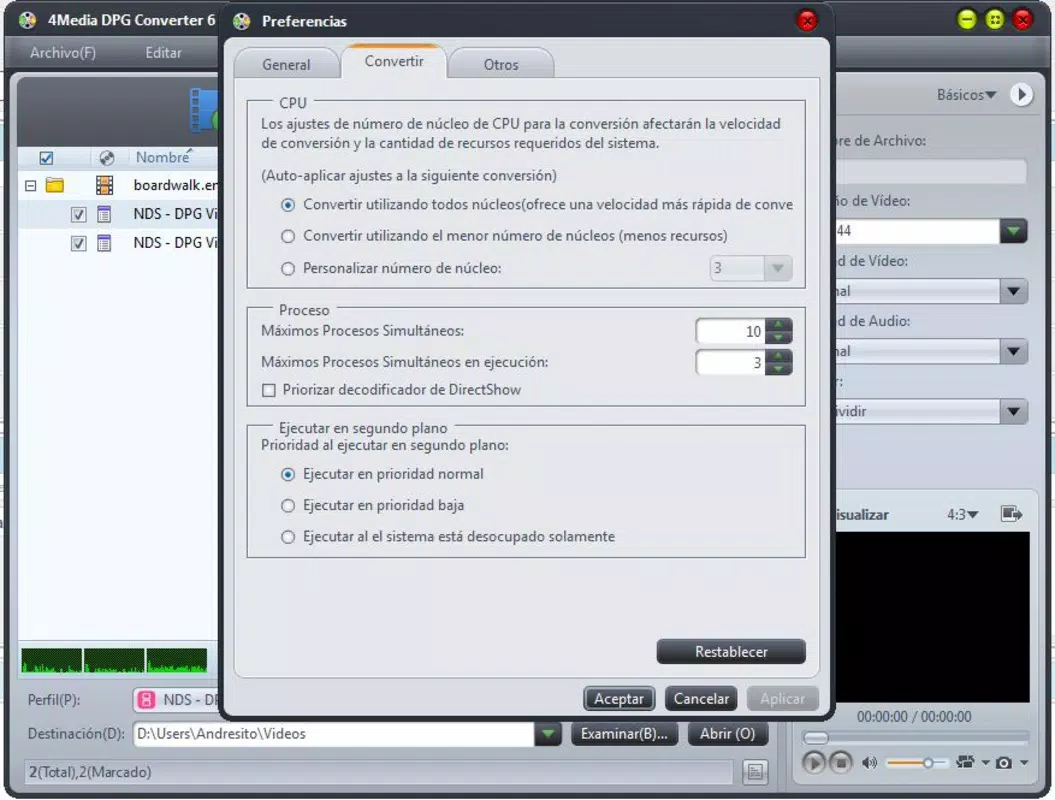Uncheck the second NDS - DPG profile row
The image size is (1055, 800).
[x=79, y=244]
